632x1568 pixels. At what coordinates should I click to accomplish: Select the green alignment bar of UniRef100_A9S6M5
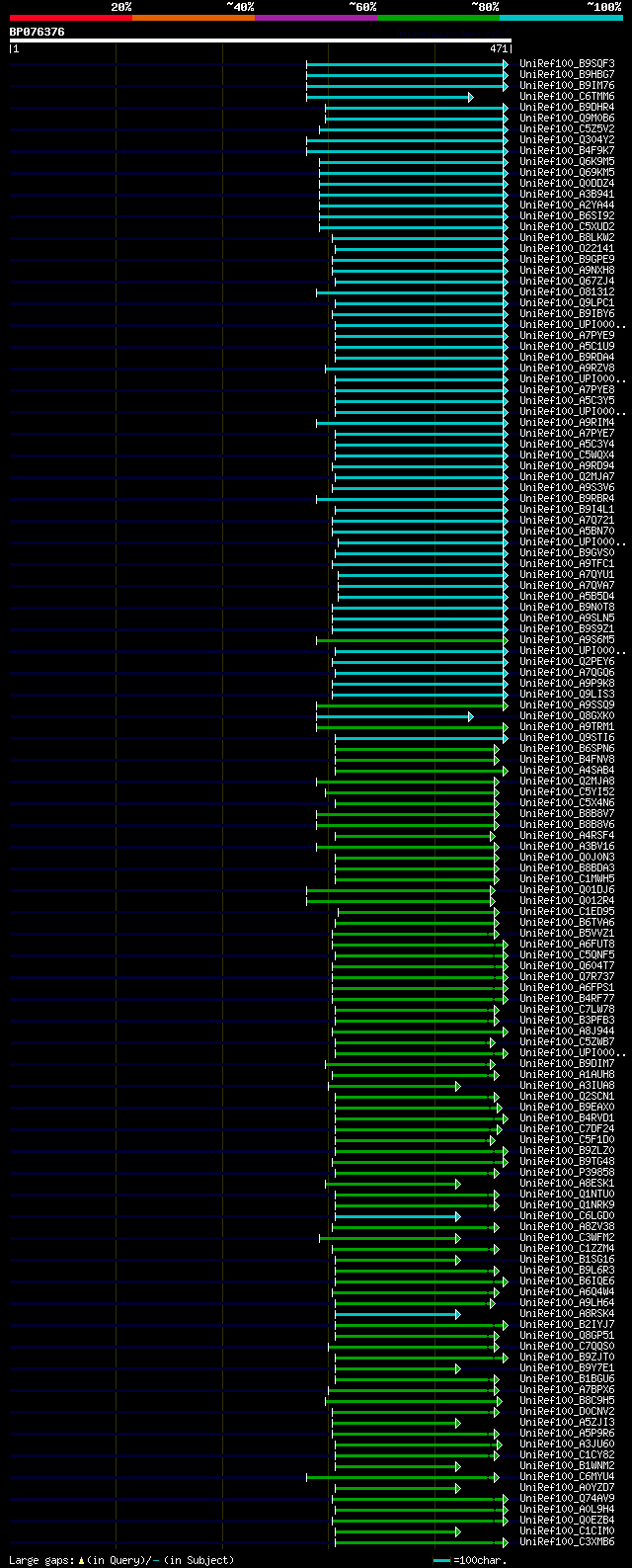(412, 640)
